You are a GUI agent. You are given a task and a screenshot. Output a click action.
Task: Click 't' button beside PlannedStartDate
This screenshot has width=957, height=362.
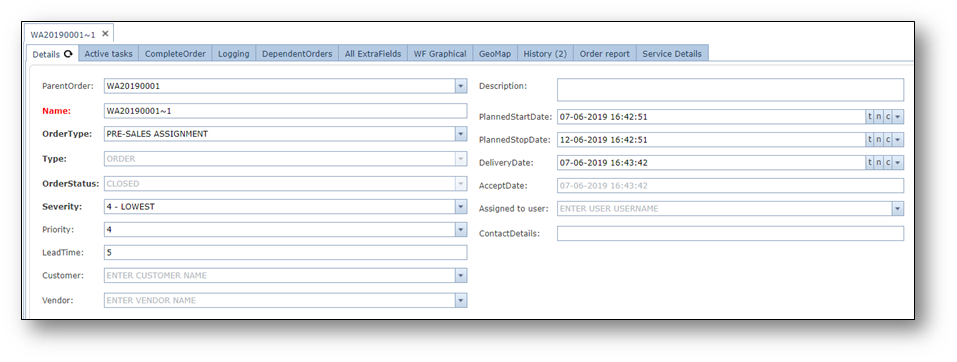[870, 117]
